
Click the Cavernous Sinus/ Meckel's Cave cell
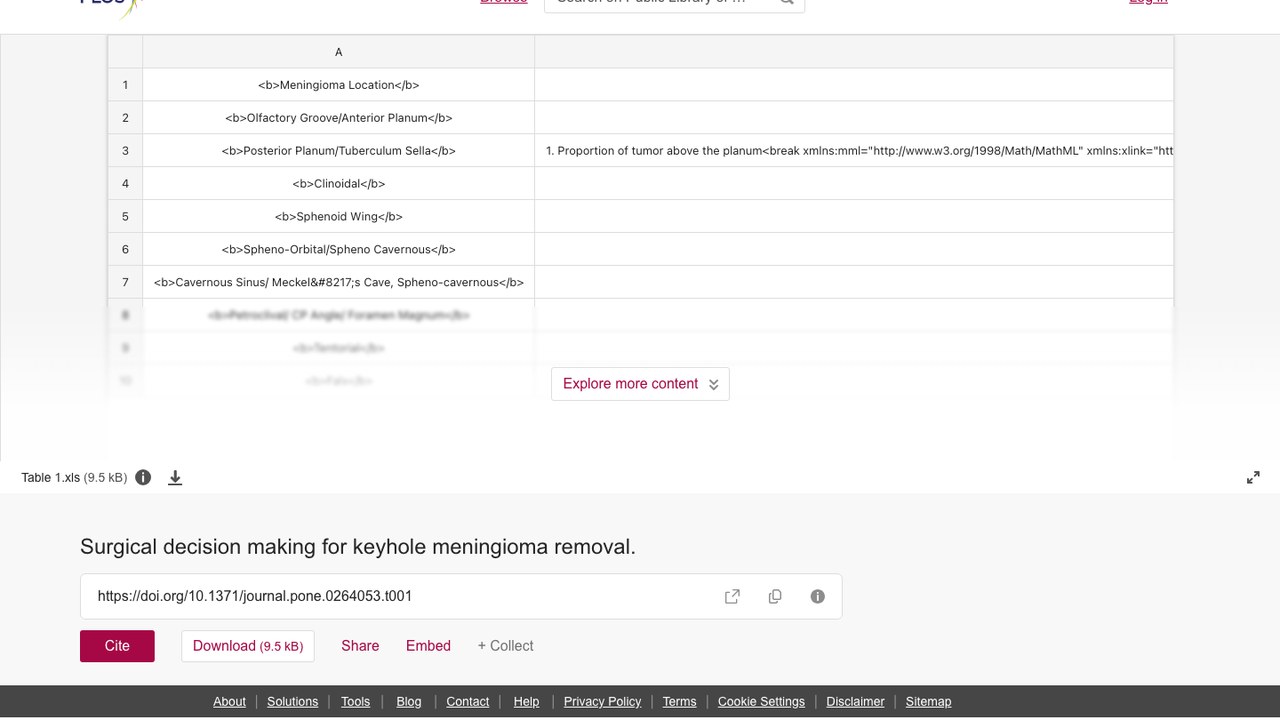coord(338,282)
